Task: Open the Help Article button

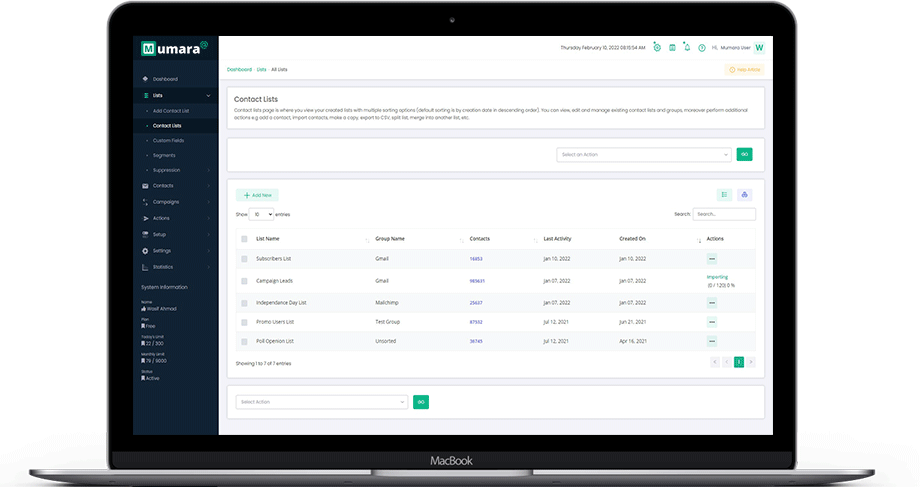Action: point(745,70)
